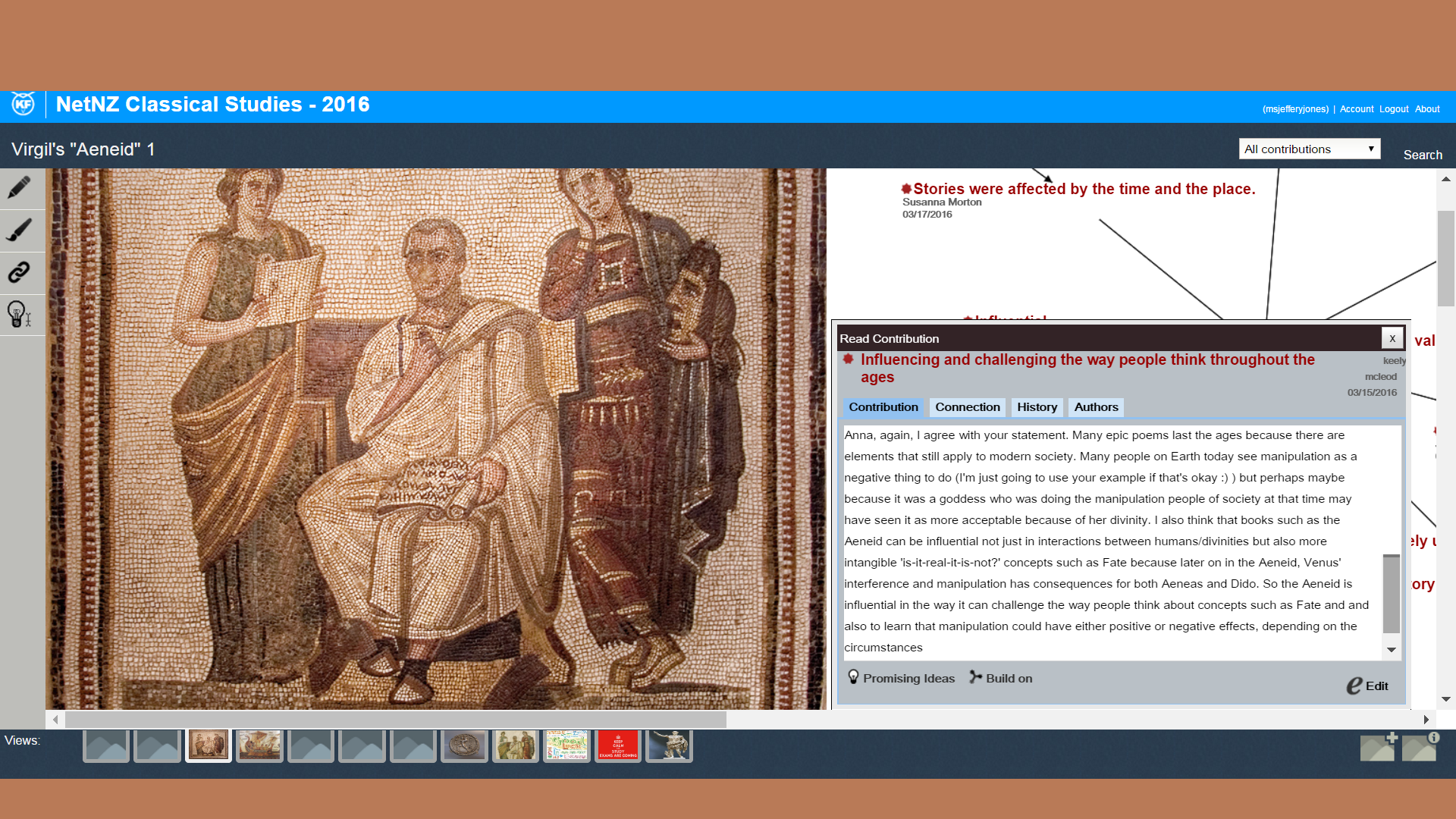Switch to the Authors tab
The width and height of the screenshot is (1456, 819).
1096,407
